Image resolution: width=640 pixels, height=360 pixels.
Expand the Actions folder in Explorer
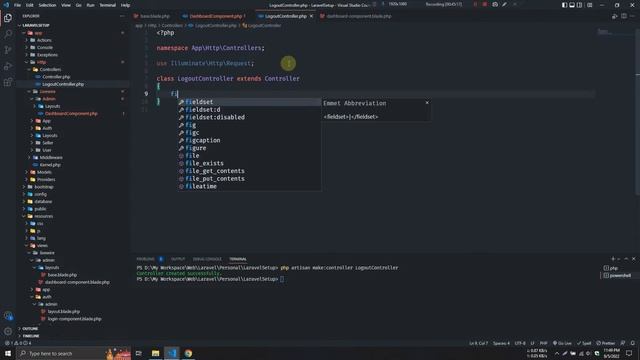pos(44,40)
